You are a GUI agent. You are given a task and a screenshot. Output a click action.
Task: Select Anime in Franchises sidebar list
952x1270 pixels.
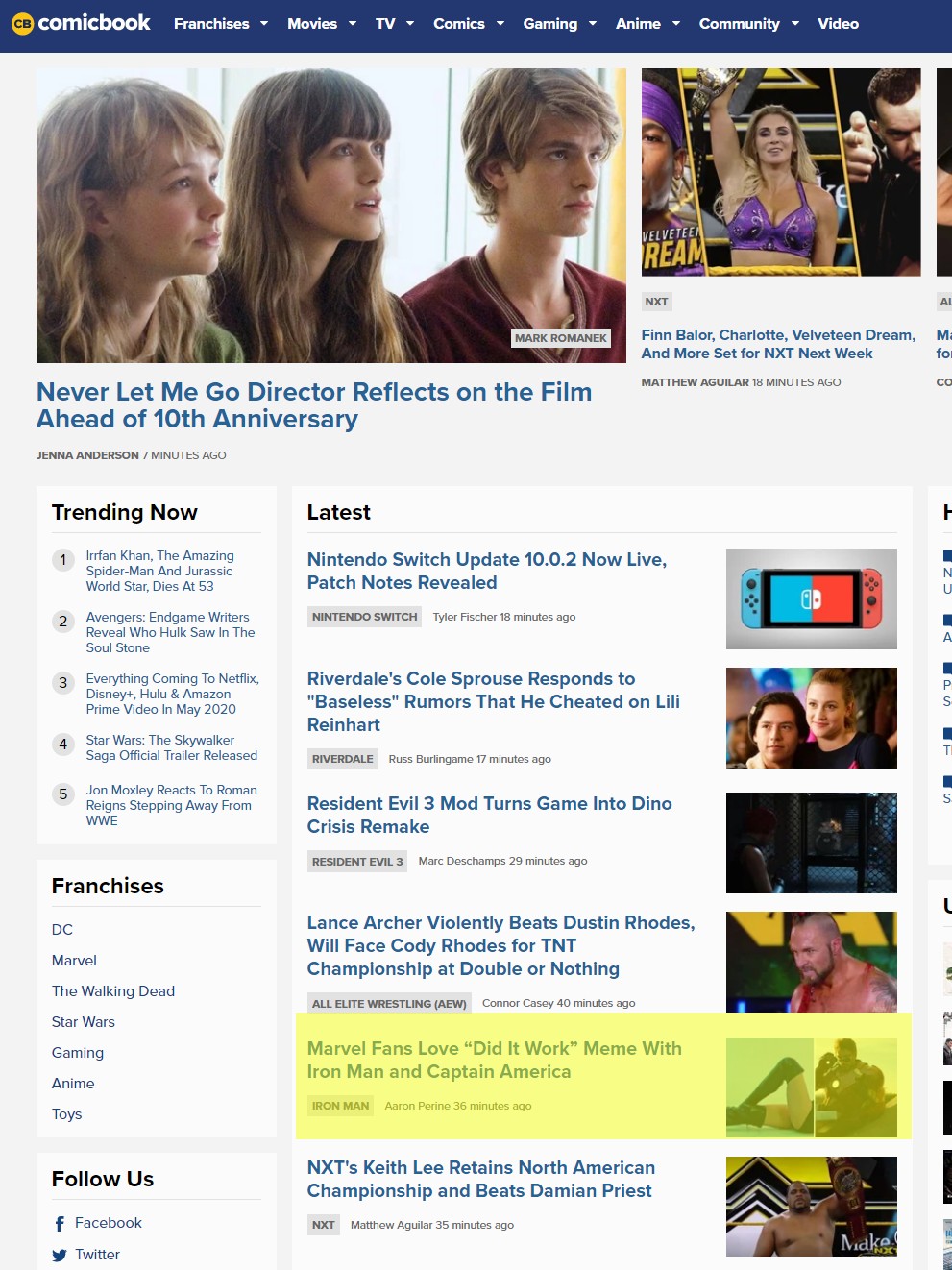(x=73, y=1084)
